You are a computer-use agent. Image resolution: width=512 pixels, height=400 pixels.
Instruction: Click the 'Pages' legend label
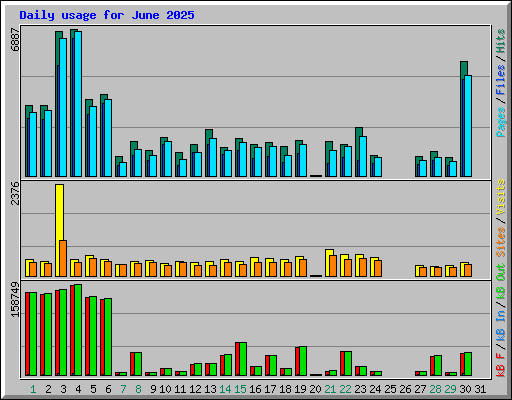point(500,122)
